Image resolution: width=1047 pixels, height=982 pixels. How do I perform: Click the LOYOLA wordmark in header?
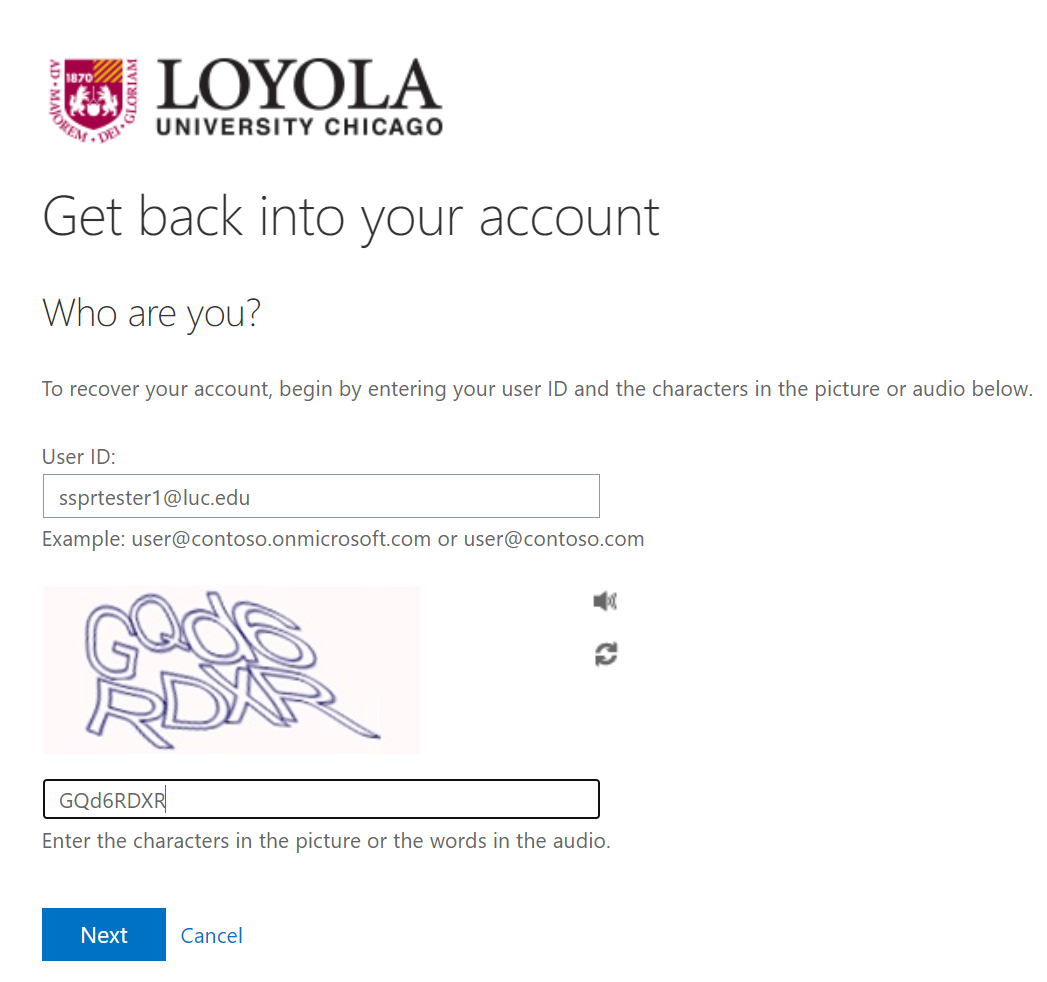click(x=298, y=84)
